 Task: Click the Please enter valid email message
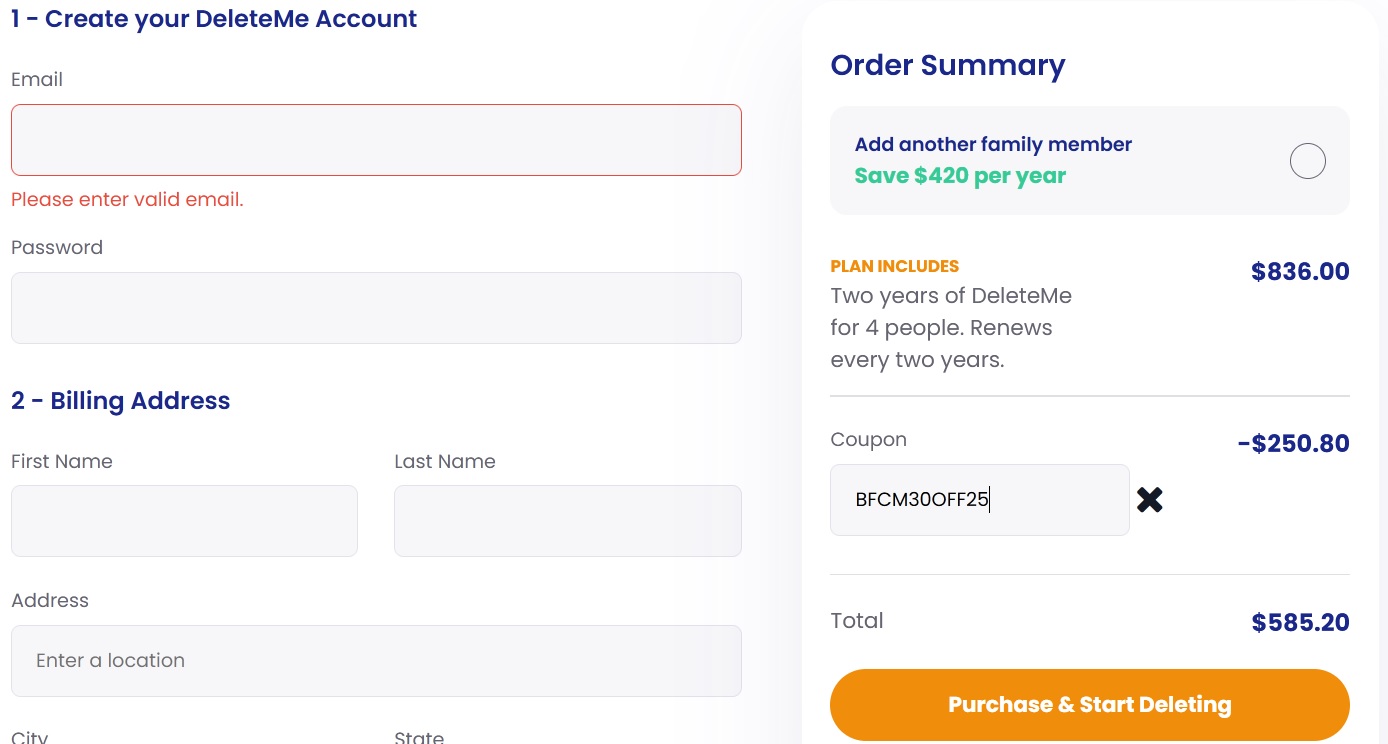pos(126,199)
